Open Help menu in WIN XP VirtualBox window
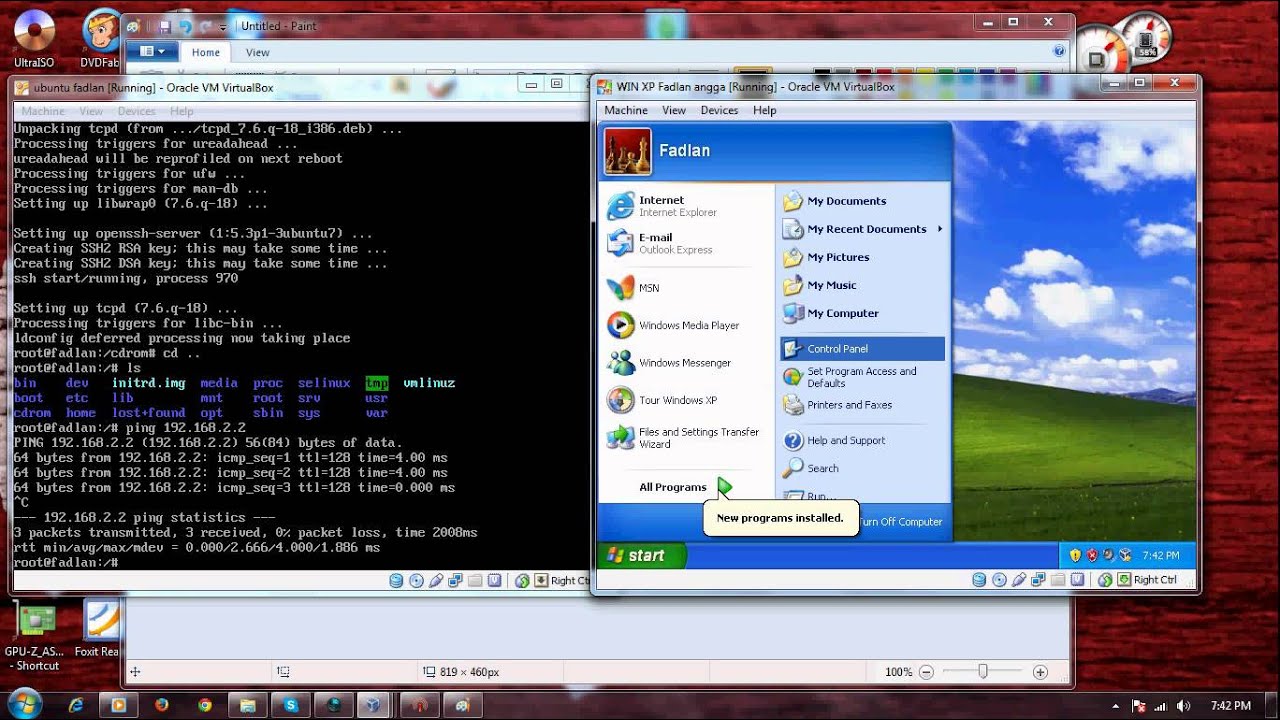This screenshot has height=720, width=1280. (x=765, y=110)
